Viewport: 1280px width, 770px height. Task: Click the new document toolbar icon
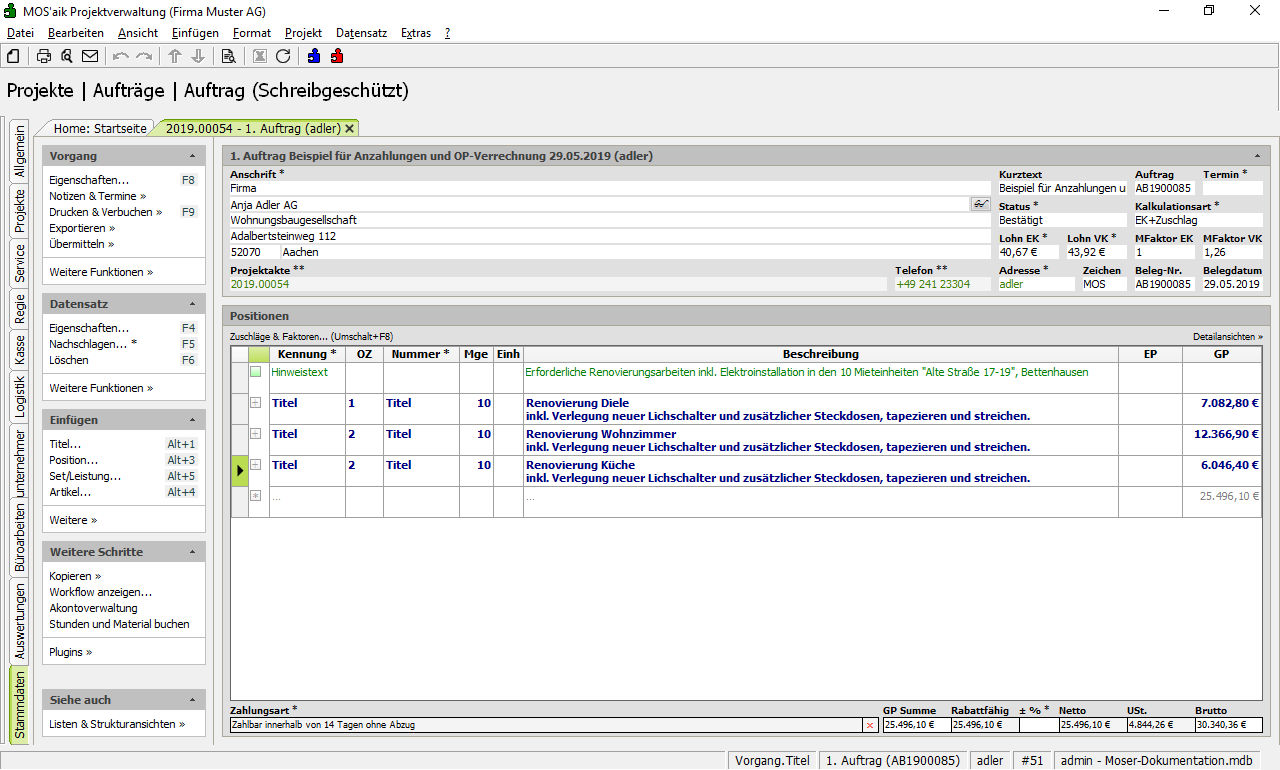pos(13,56)
